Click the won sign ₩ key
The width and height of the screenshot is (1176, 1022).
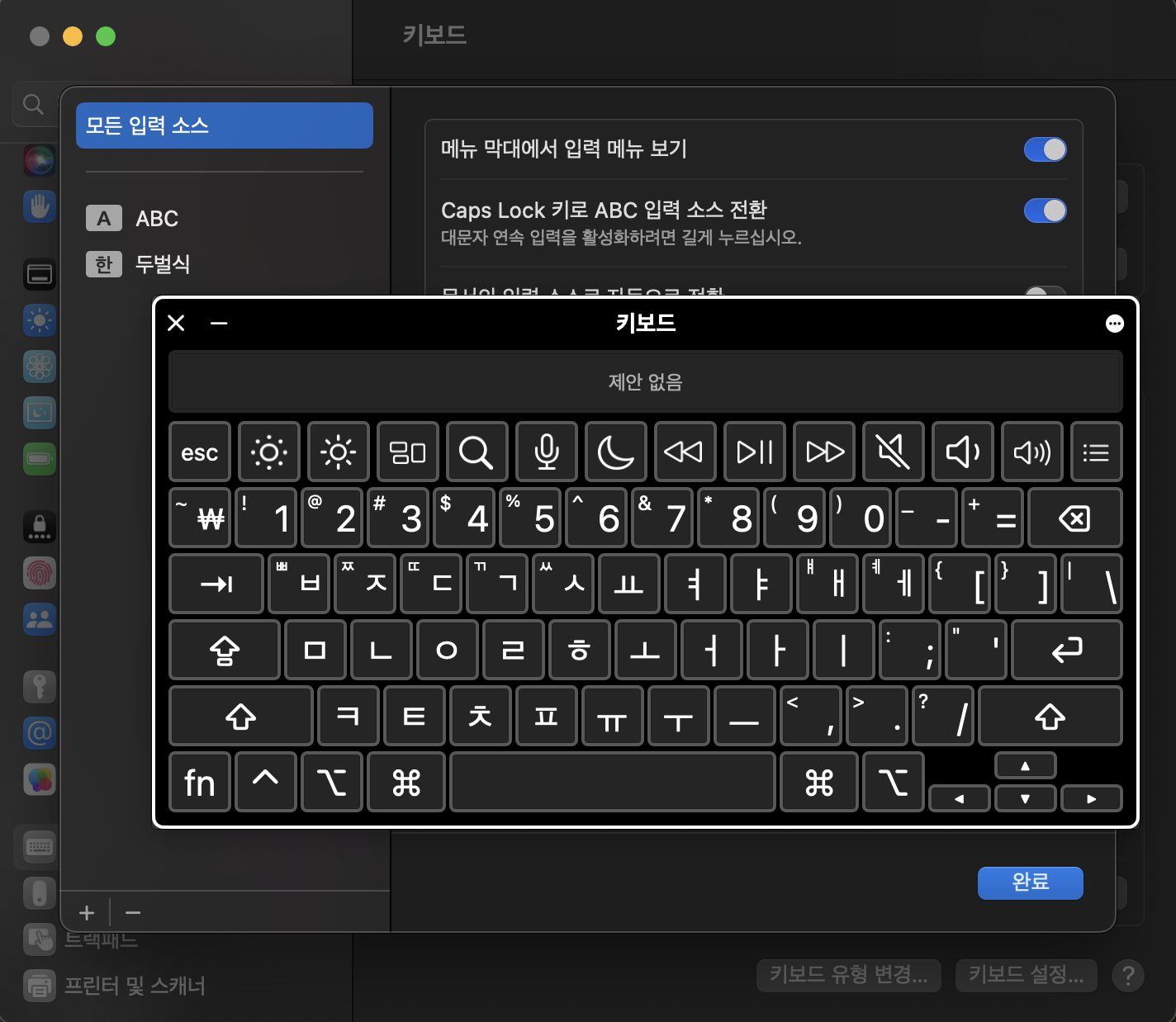coord(200,518)
